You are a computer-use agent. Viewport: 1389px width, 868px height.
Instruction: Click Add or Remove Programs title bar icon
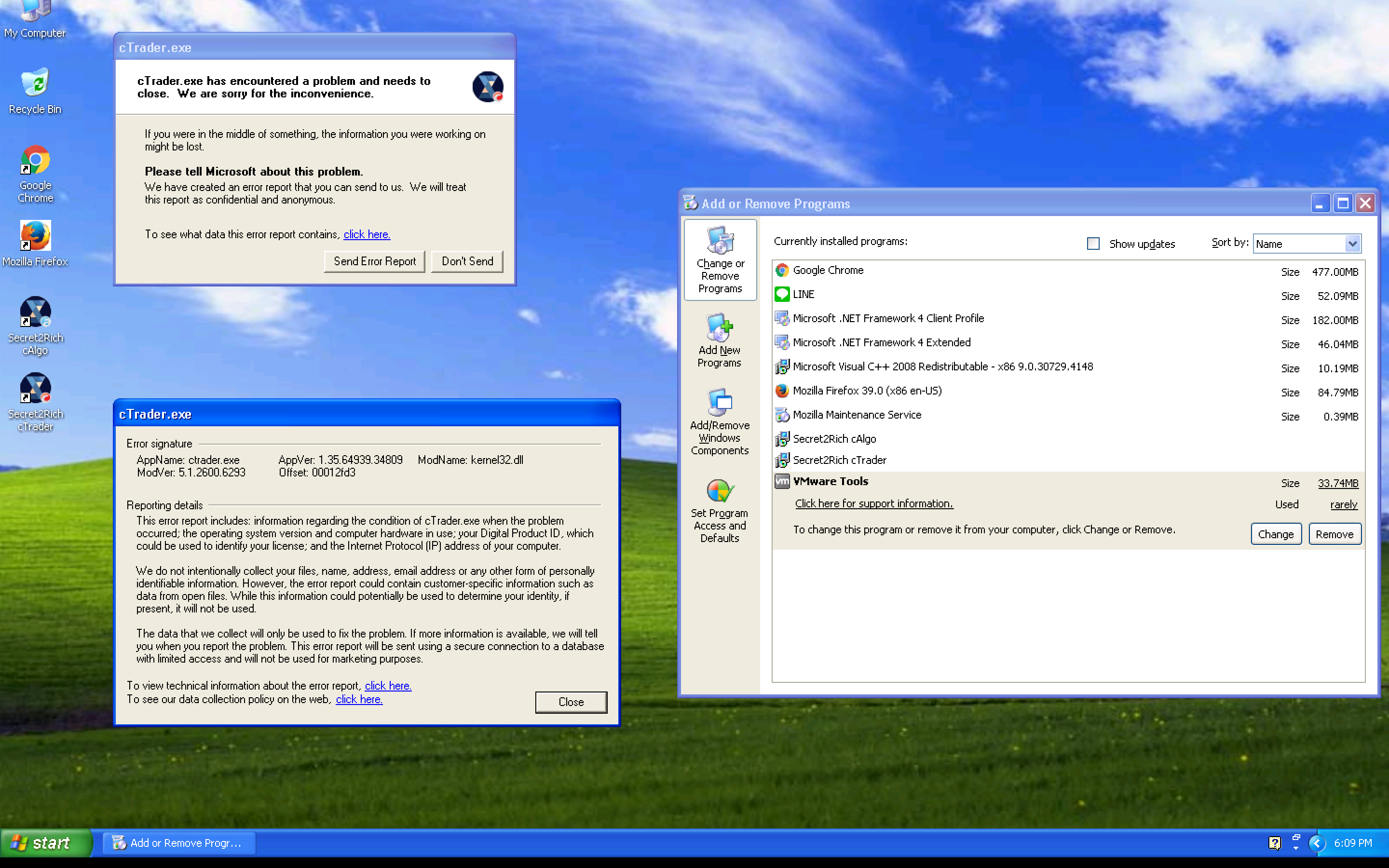[x=691, y=203]
